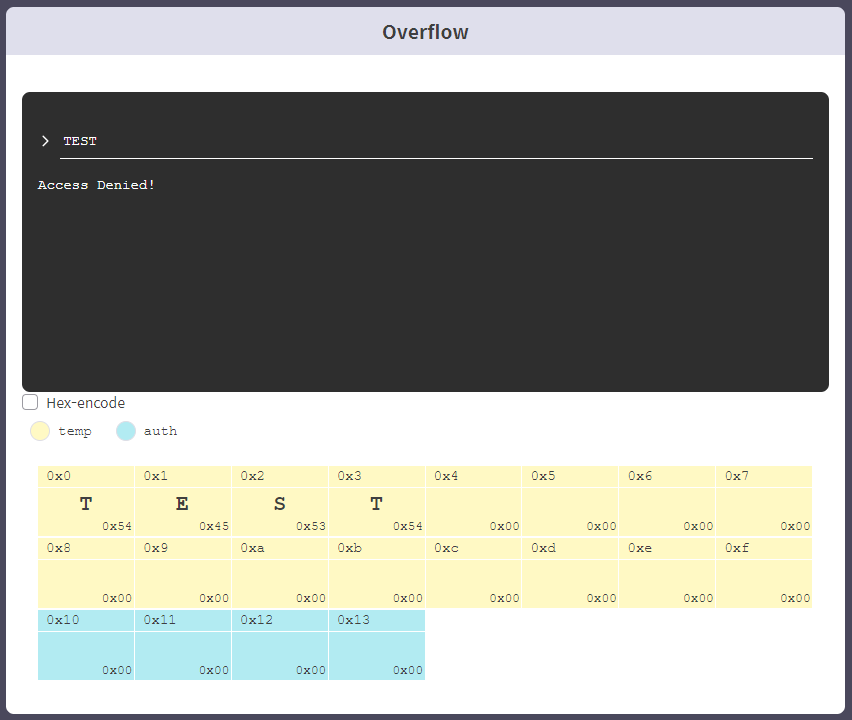Screen dimensions: 852x720
Task: Click the 0x6 address label
Action: (640, 476)
